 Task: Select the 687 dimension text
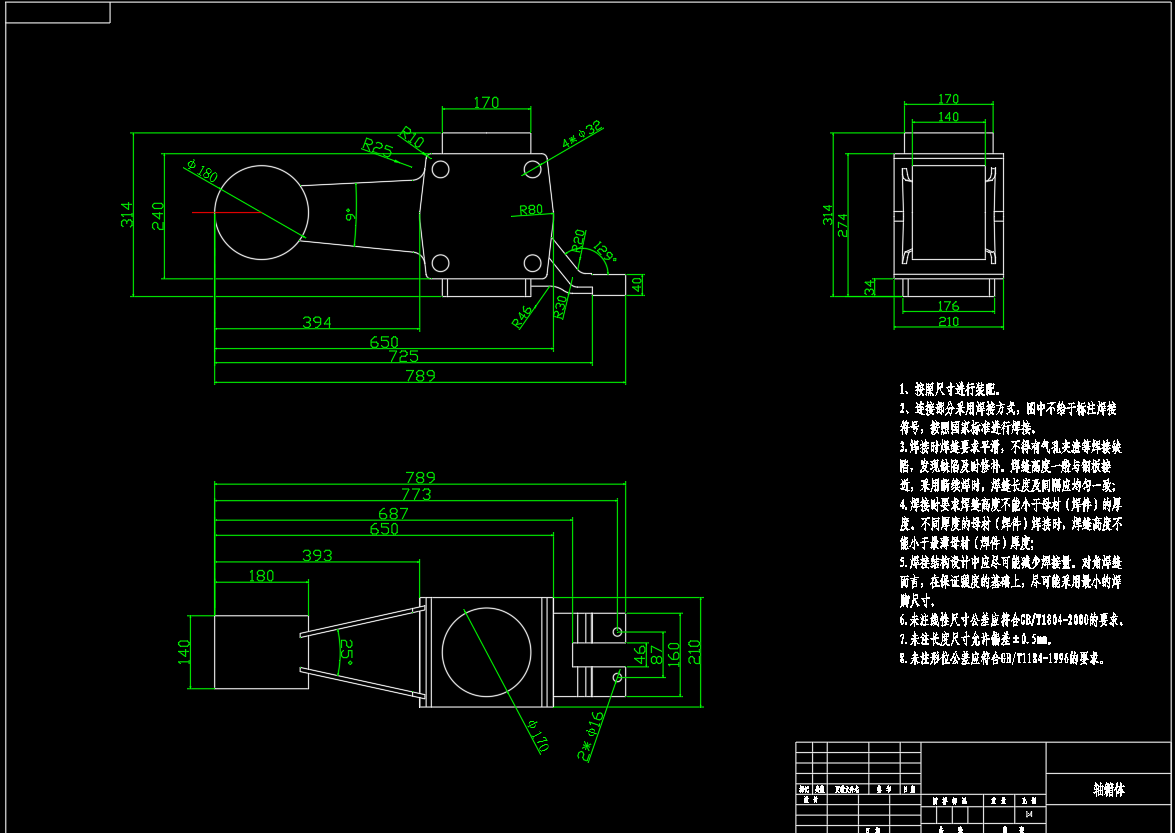tap(393, 513)
